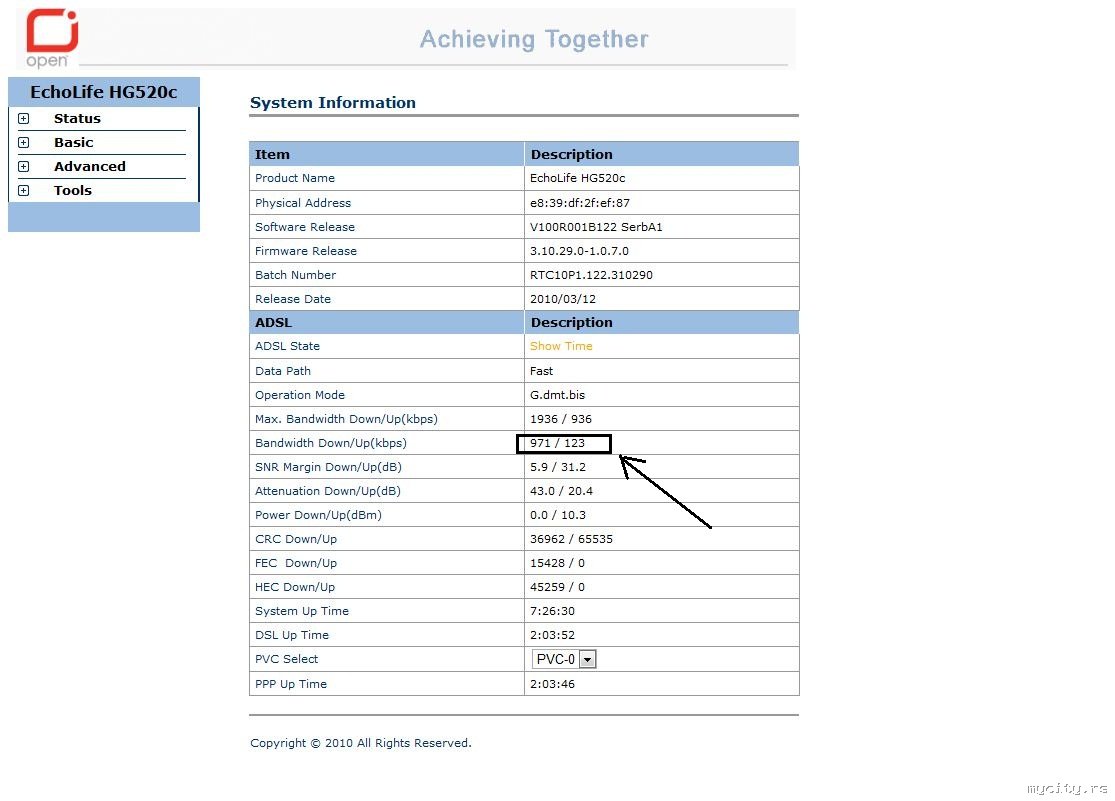Image resolution: width=1115 pixels, height=801 pixels.
Task: Select the Power value 0.0 / 10.3
Action: coord(558,516)
